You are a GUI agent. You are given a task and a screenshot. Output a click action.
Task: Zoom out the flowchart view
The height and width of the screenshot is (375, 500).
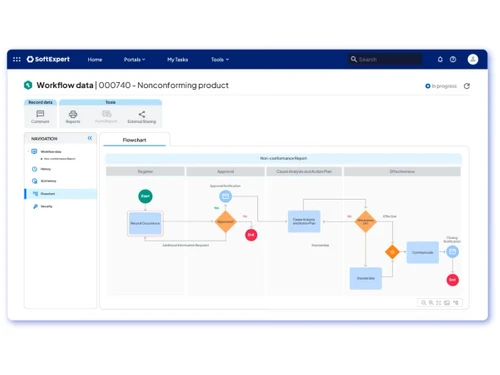click(424, 303)
